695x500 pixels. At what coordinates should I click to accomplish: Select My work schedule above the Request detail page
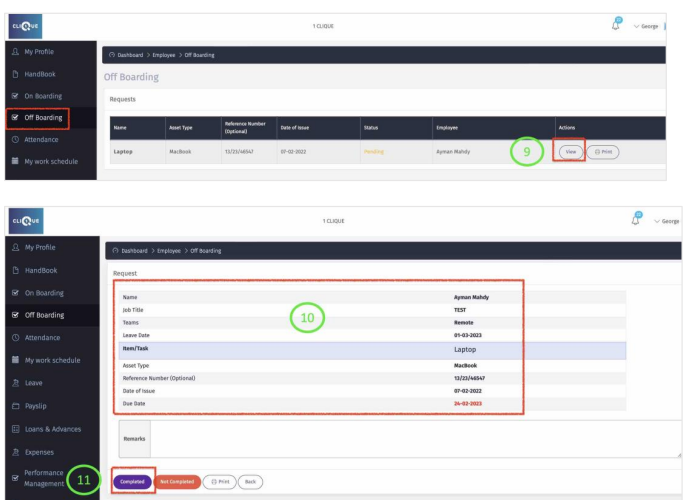pyautogui.click(x=51, y=161)
